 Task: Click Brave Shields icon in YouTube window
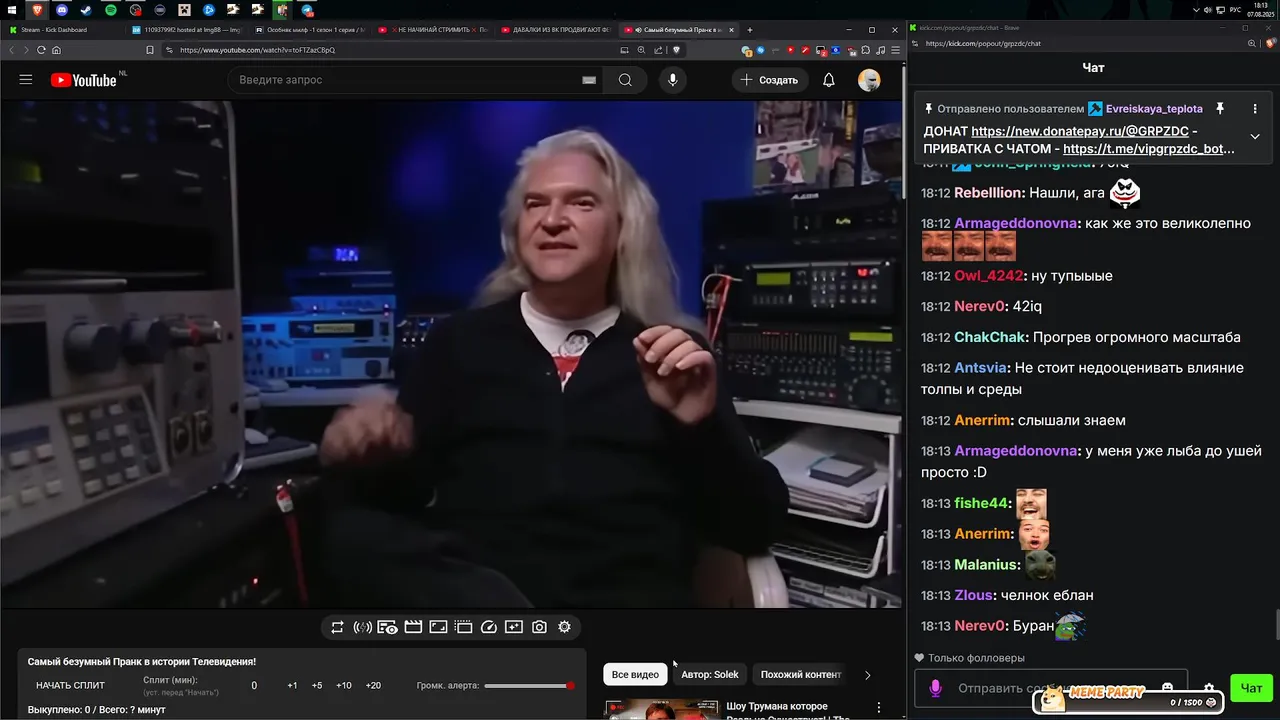coord(677,50)
